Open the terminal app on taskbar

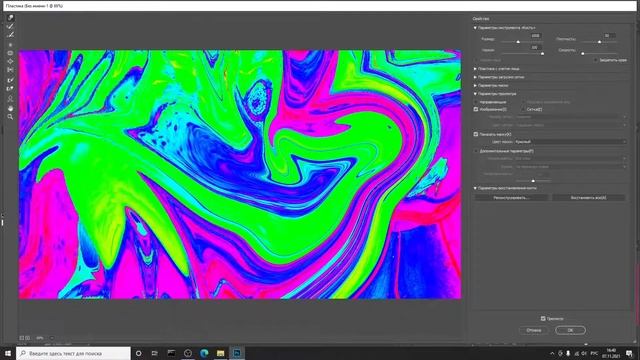click(171, 353)
